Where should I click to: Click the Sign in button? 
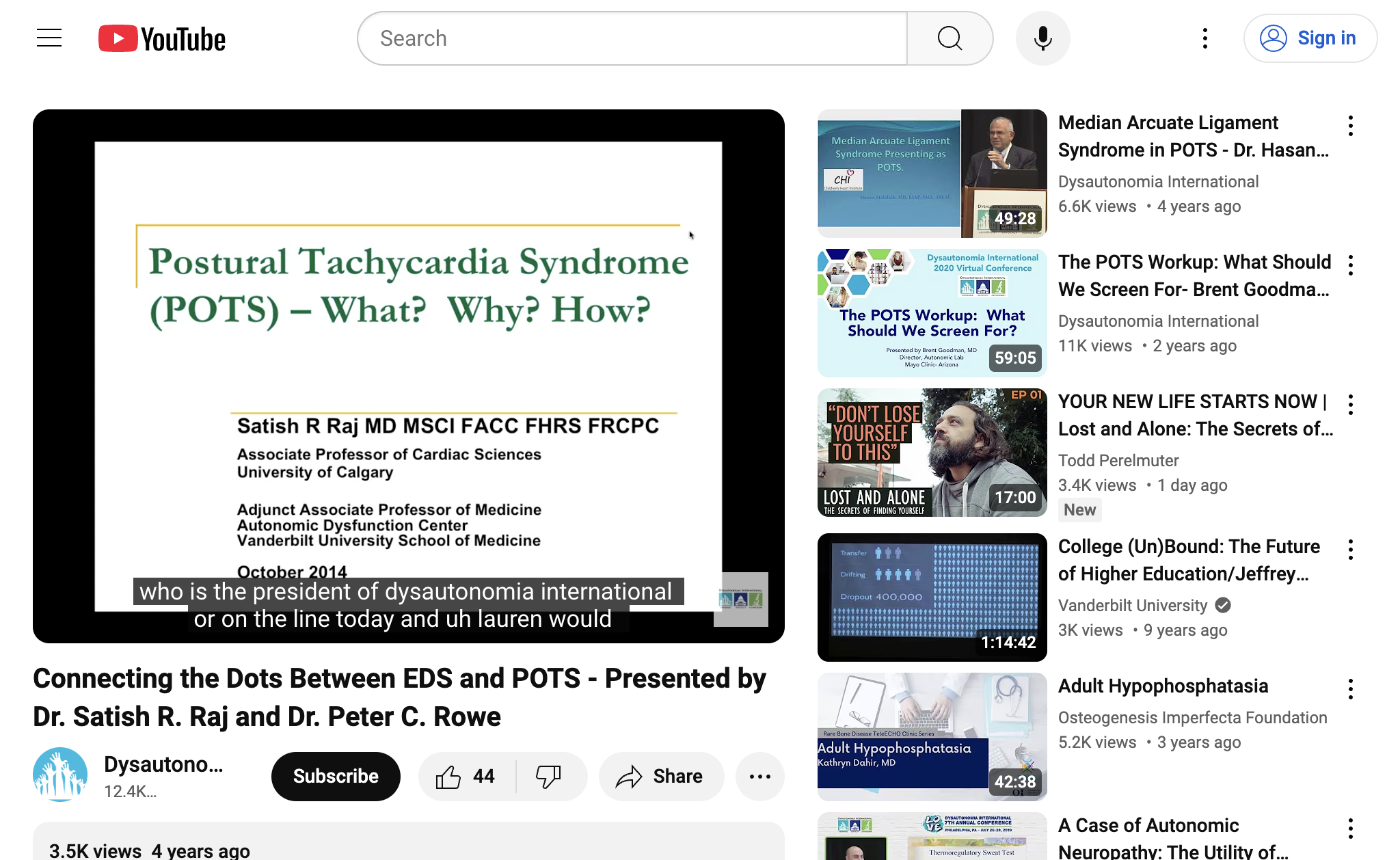[1310, 38]
